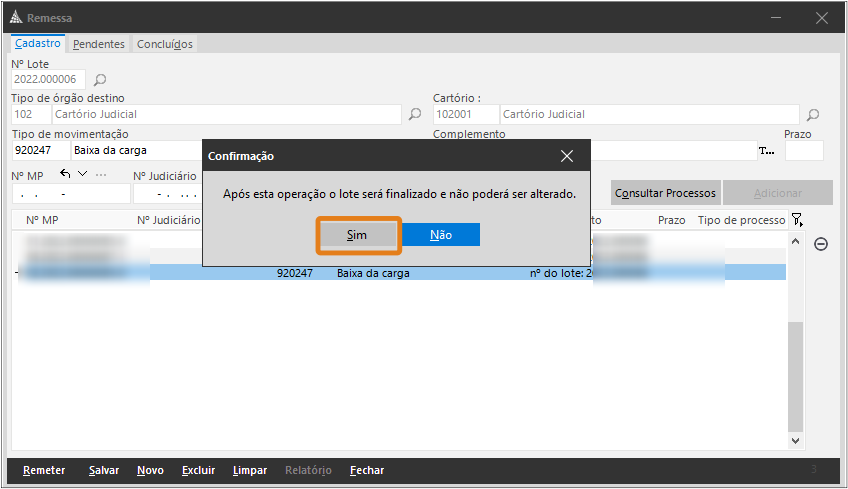
Task: Click the Nº MP column header
Action: 42,220
